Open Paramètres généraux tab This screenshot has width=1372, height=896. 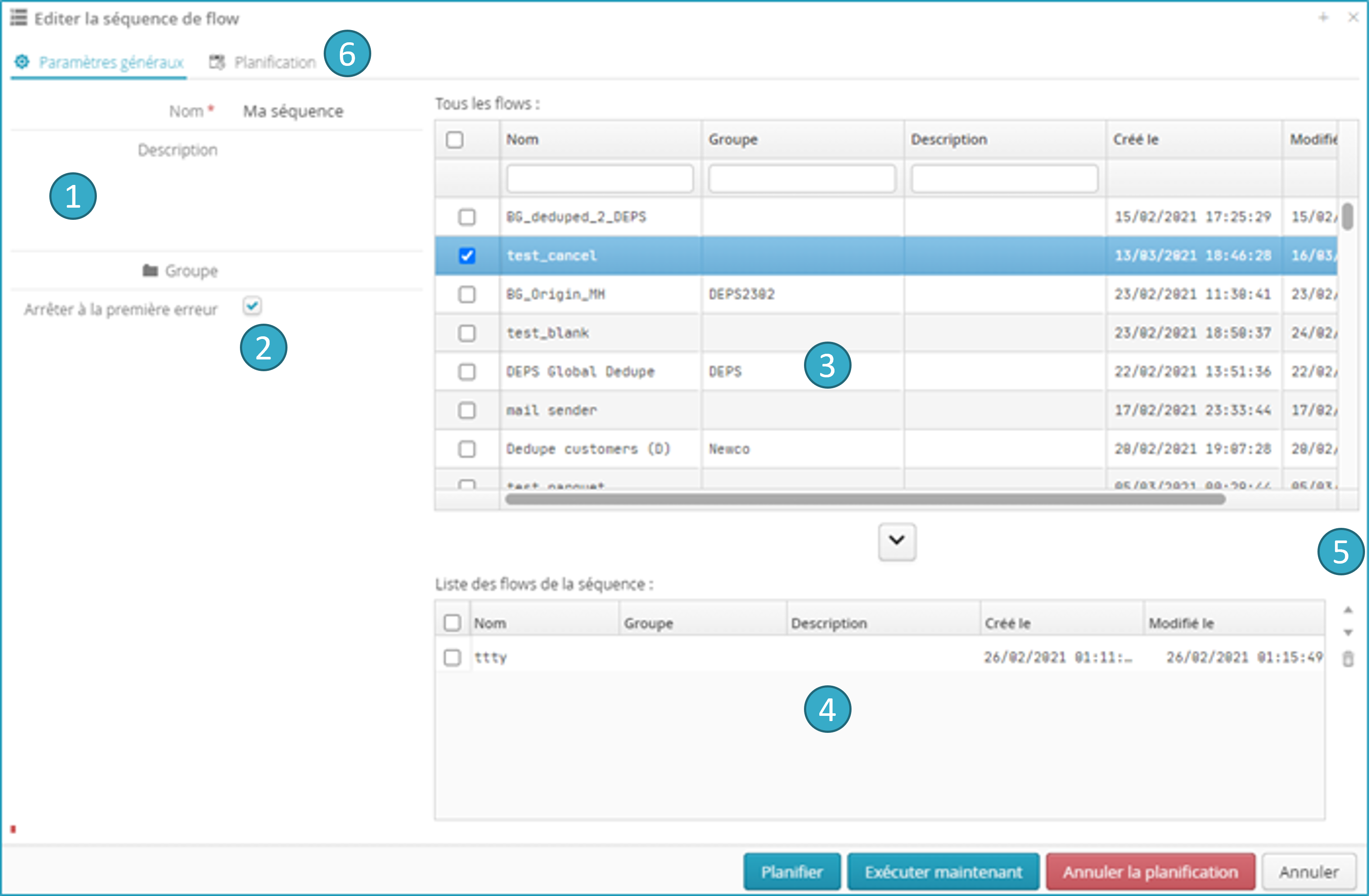pos(99,62)
